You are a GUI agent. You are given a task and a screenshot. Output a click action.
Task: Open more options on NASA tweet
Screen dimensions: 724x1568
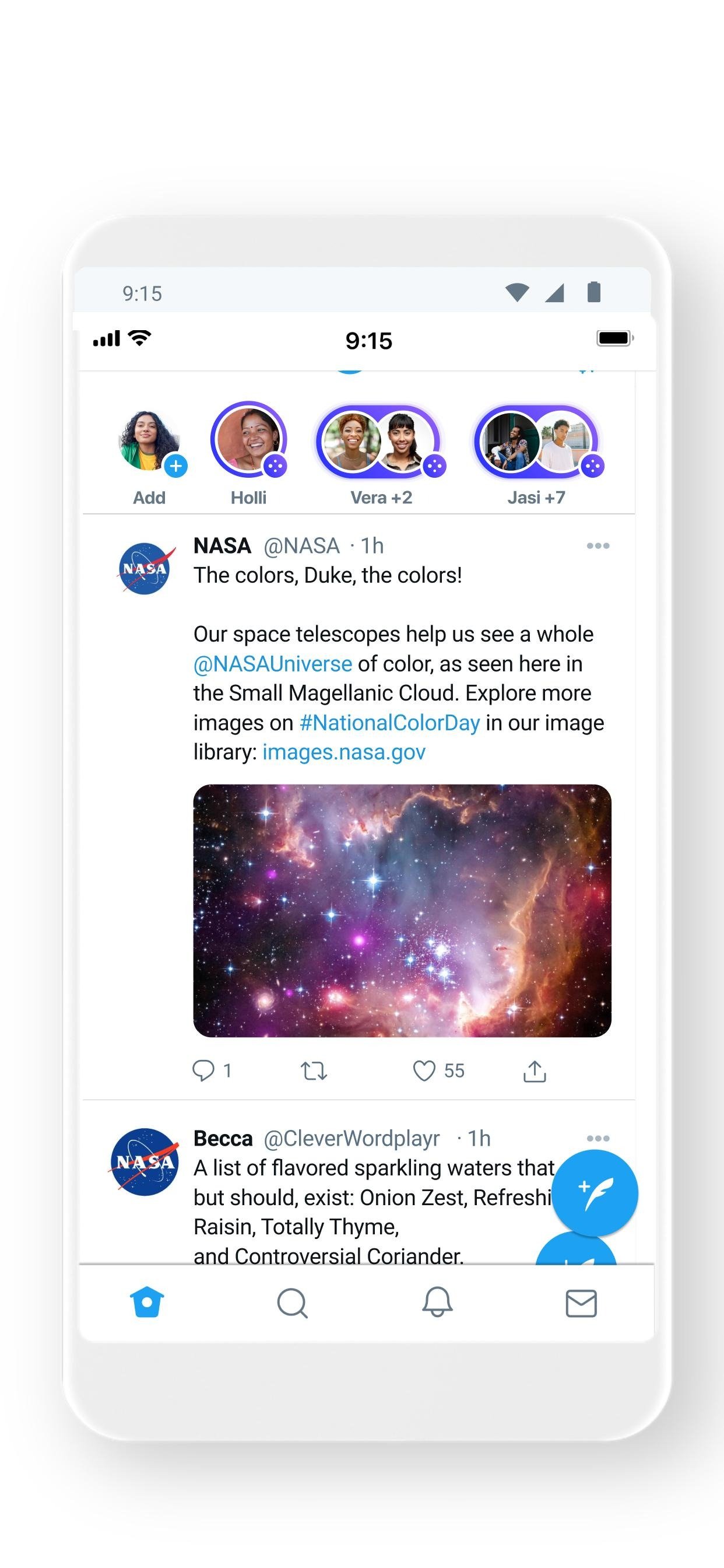(598, 545)
